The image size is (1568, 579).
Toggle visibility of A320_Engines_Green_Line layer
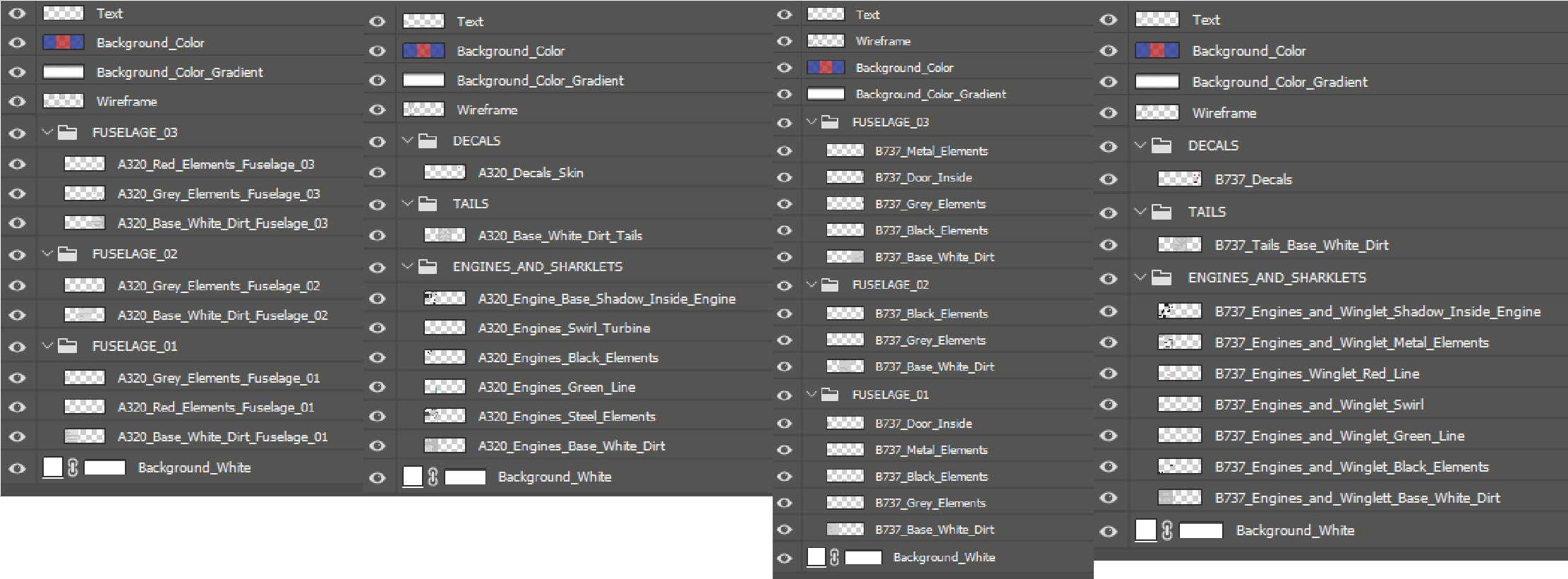click(x=378, y=387)
